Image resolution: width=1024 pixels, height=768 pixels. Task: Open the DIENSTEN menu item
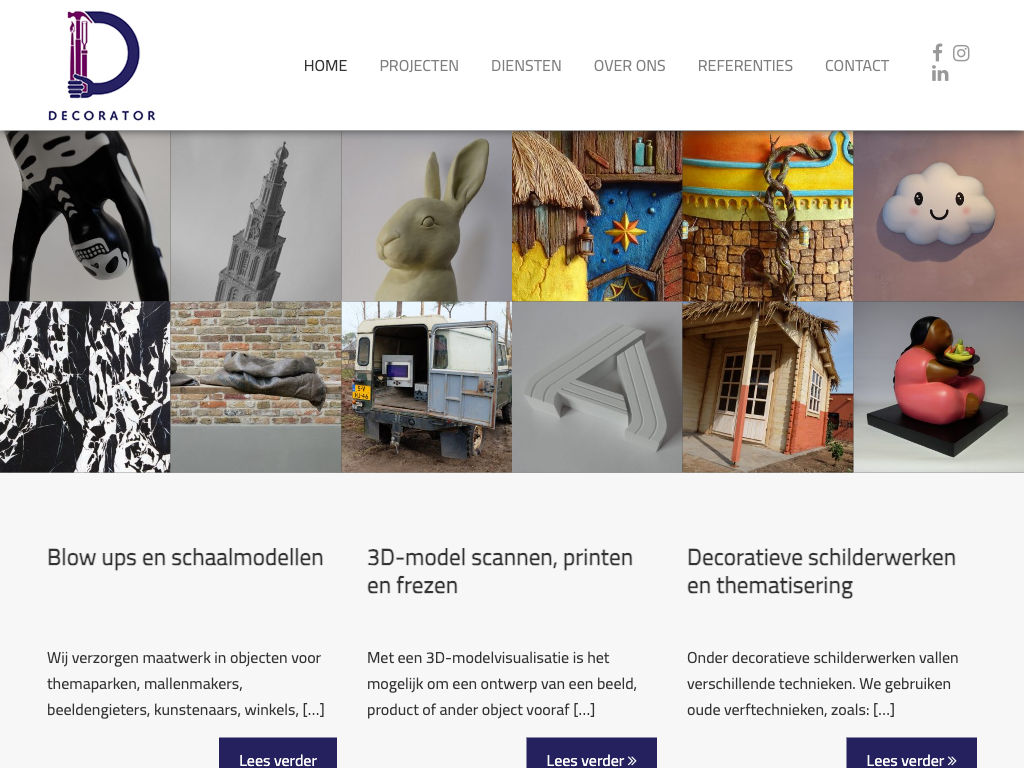coord(526,65)
